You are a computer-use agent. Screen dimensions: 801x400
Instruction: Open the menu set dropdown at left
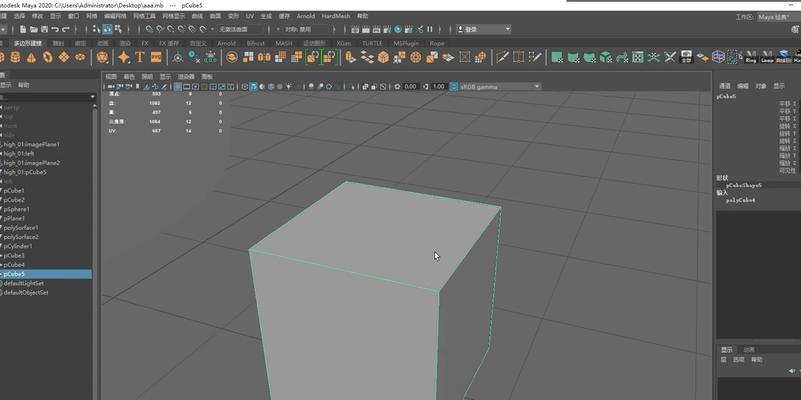4,30
